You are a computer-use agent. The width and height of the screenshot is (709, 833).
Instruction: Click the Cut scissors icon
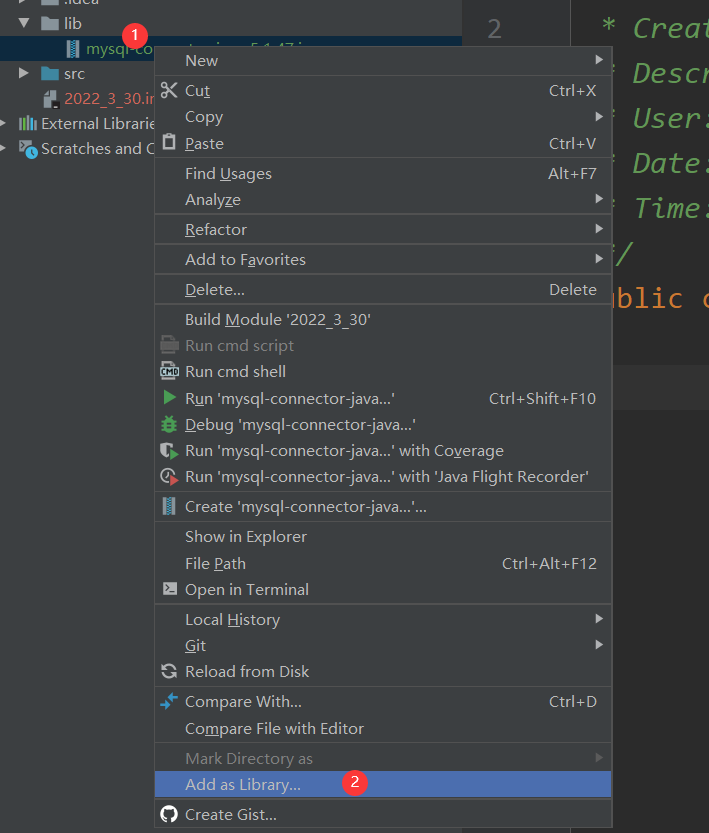169,90
